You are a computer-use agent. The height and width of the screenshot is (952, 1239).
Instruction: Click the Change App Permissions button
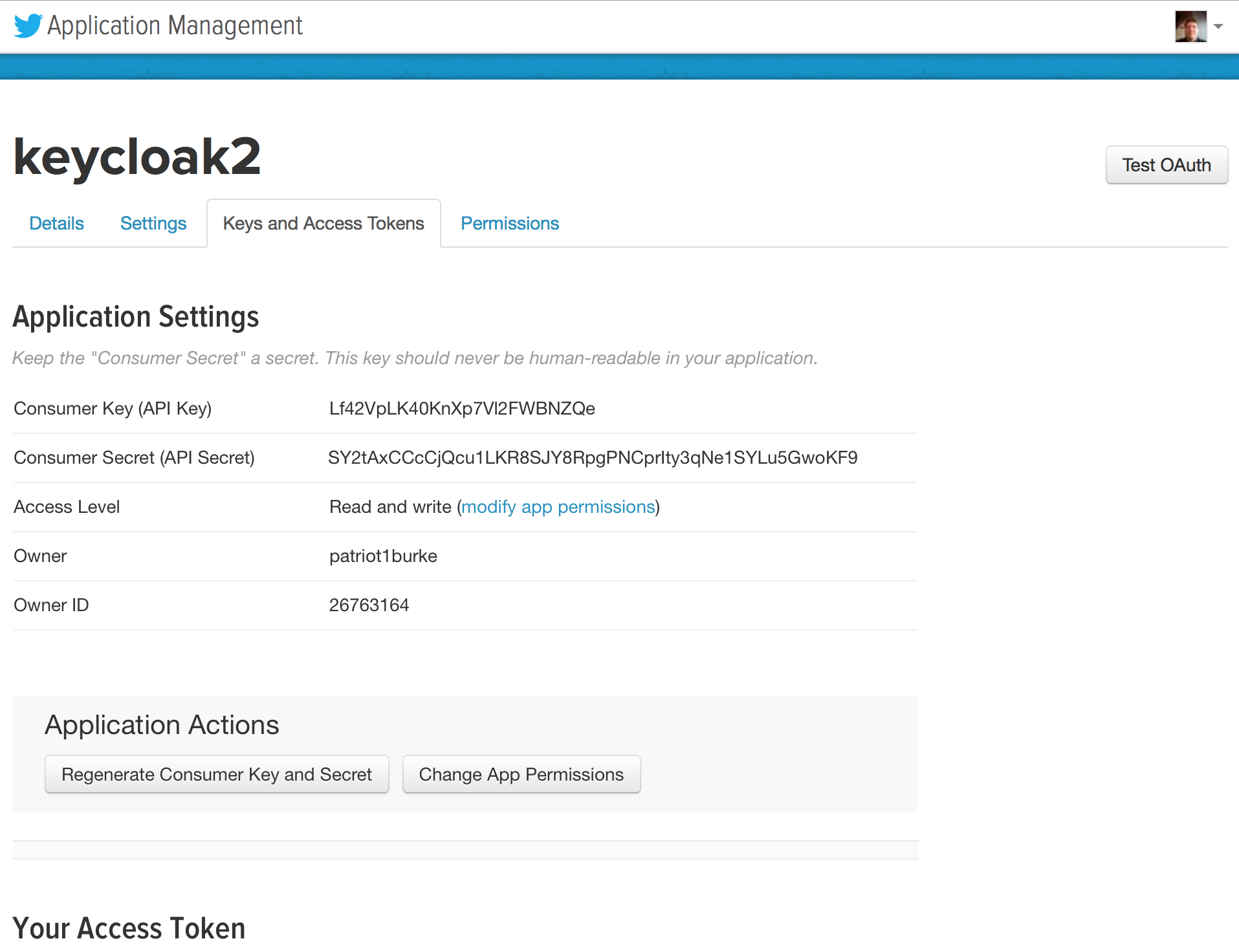pos(521,774)
